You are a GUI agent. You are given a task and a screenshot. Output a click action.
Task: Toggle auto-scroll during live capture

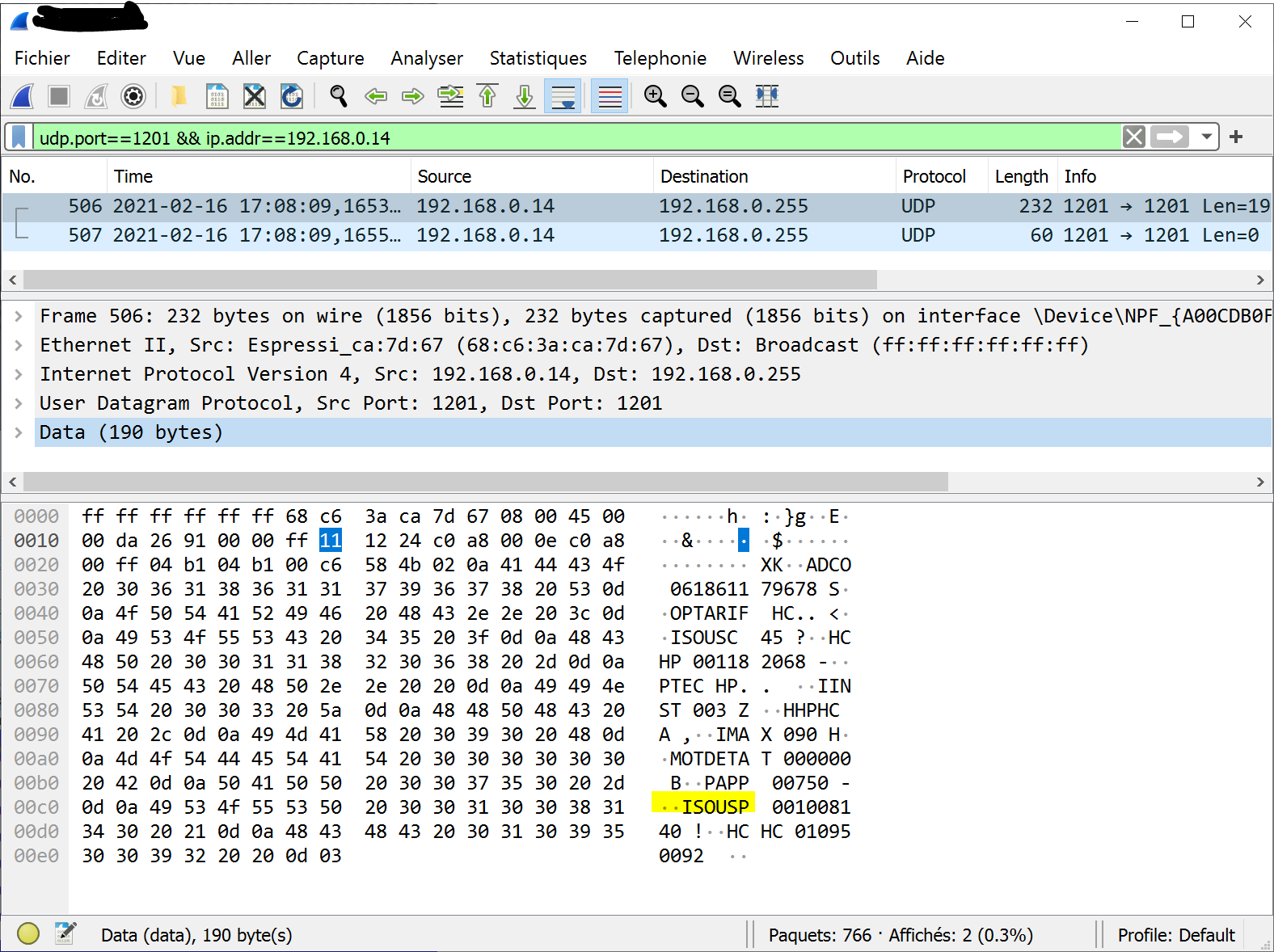(x=563, y=96)
